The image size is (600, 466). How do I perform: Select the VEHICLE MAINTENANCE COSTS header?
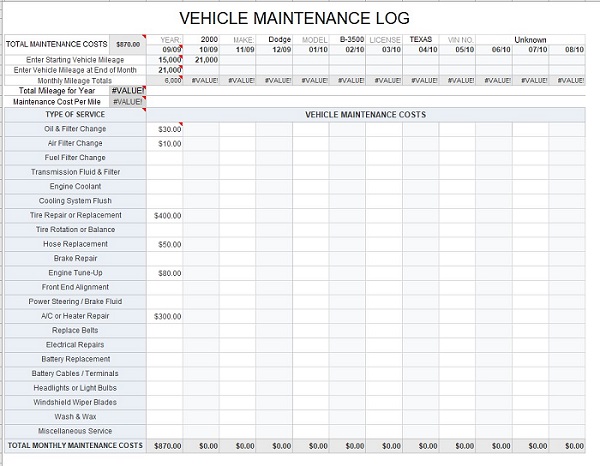pyautogui.click(x=366, y=115)
